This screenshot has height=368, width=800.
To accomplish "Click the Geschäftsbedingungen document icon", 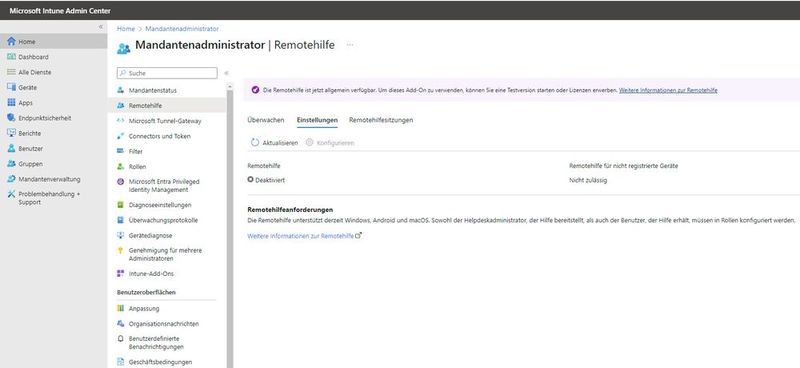I will coord(120,362).
